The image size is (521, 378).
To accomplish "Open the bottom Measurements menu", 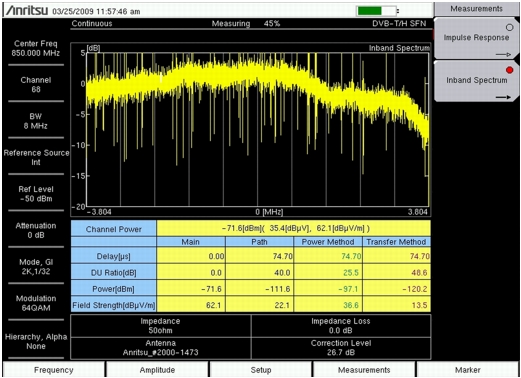I will point(364,370).
